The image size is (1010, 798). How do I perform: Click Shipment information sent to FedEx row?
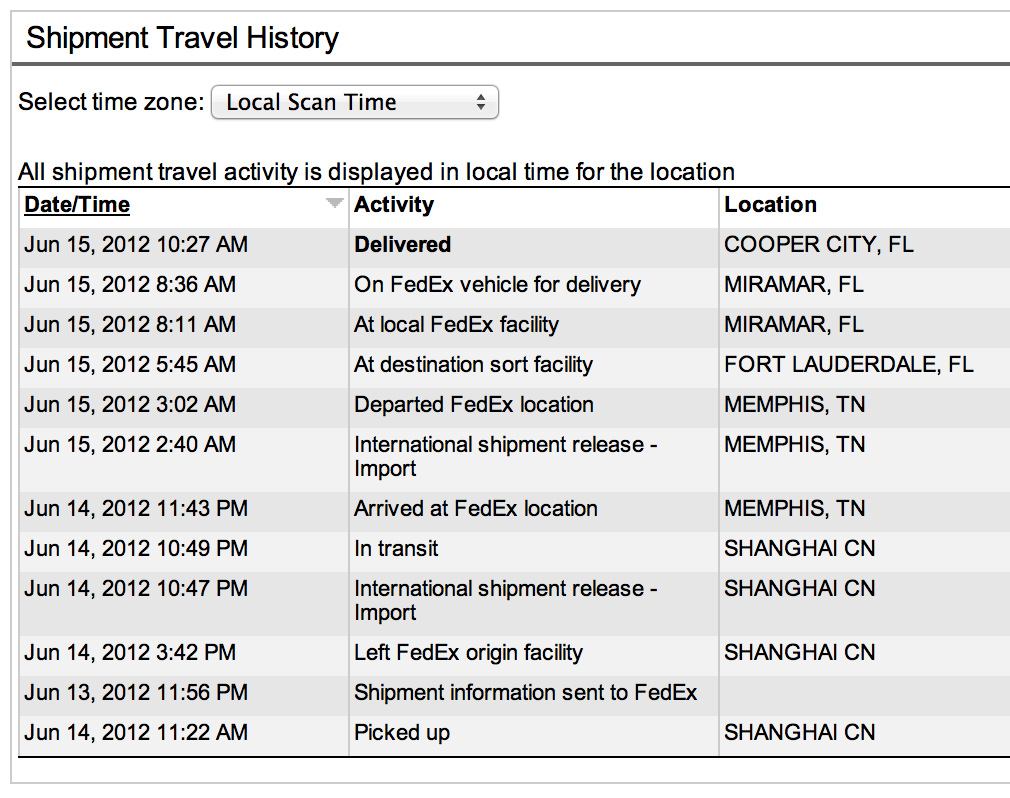pyautogui.click(x=525, y=693)
